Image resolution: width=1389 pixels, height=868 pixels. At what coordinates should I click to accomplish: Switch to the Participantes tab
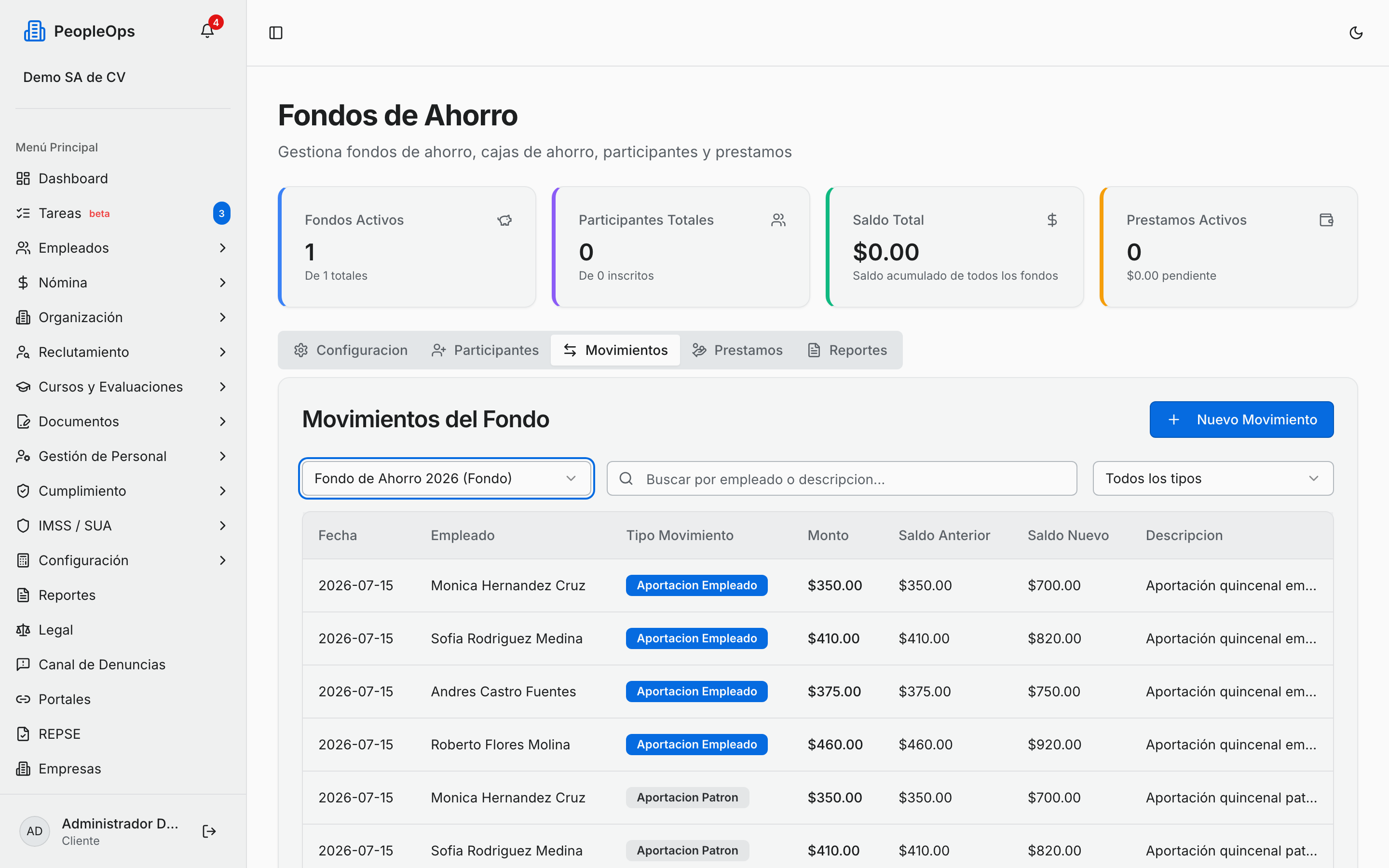(485, 350)
